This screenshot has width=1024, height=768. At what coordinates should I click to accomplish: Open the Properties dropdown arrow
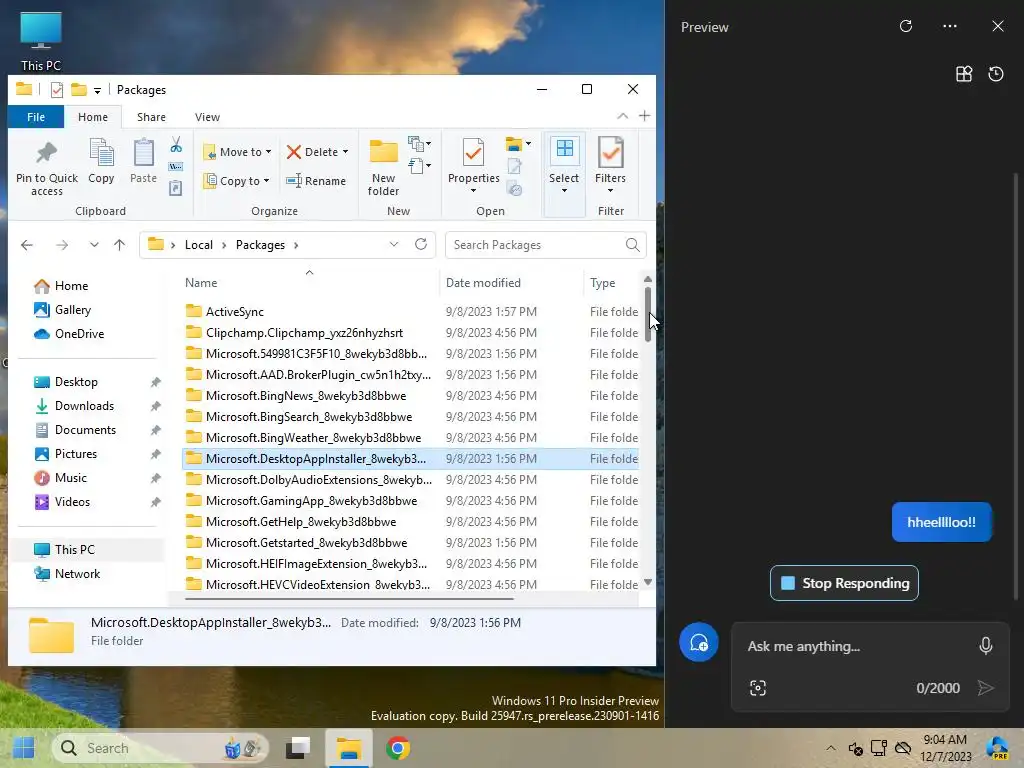473,191
